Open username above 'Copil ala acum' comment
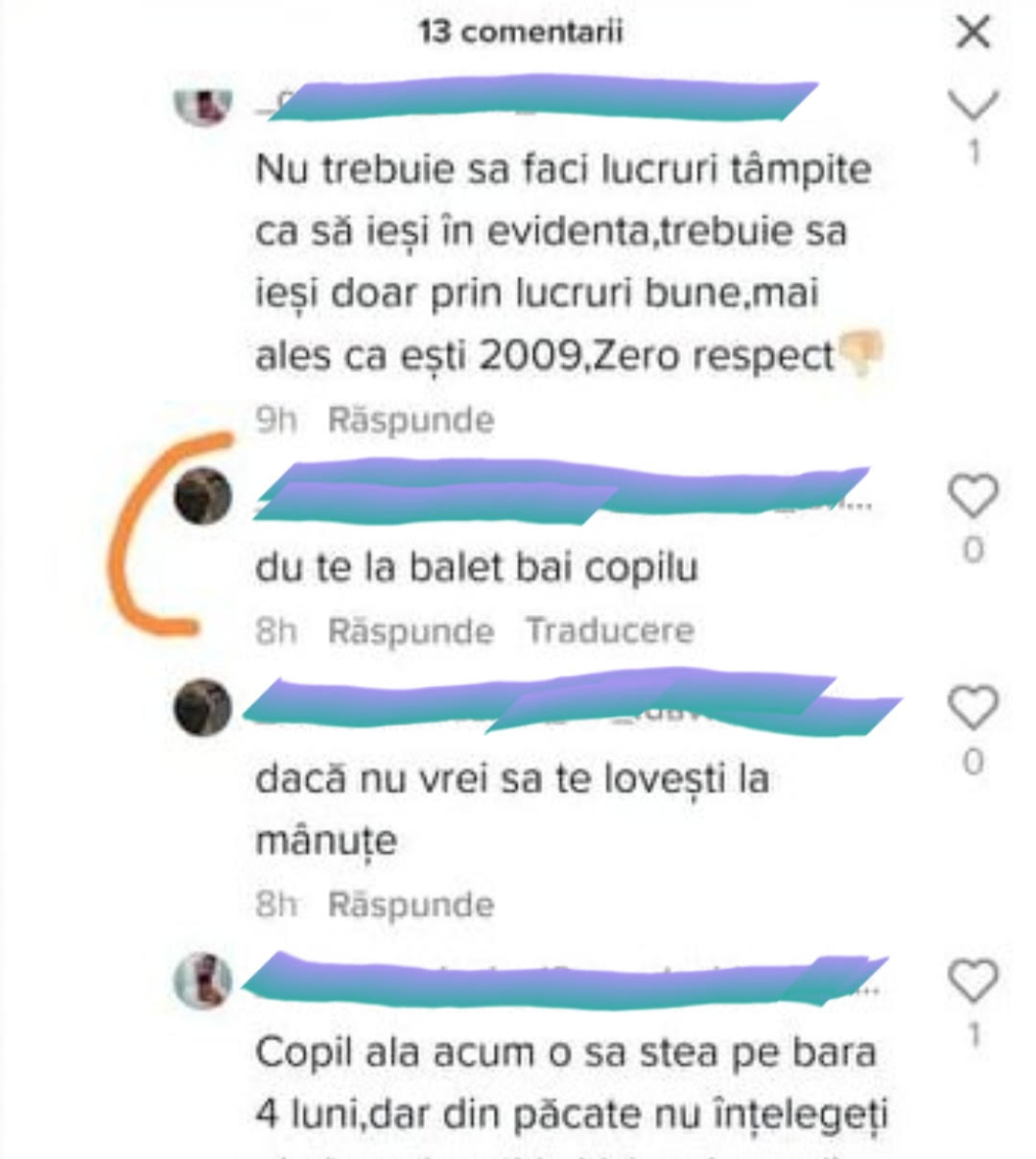Image resolution: width=1036 pixels, height=1159 pixels. [x=566, y=980]
